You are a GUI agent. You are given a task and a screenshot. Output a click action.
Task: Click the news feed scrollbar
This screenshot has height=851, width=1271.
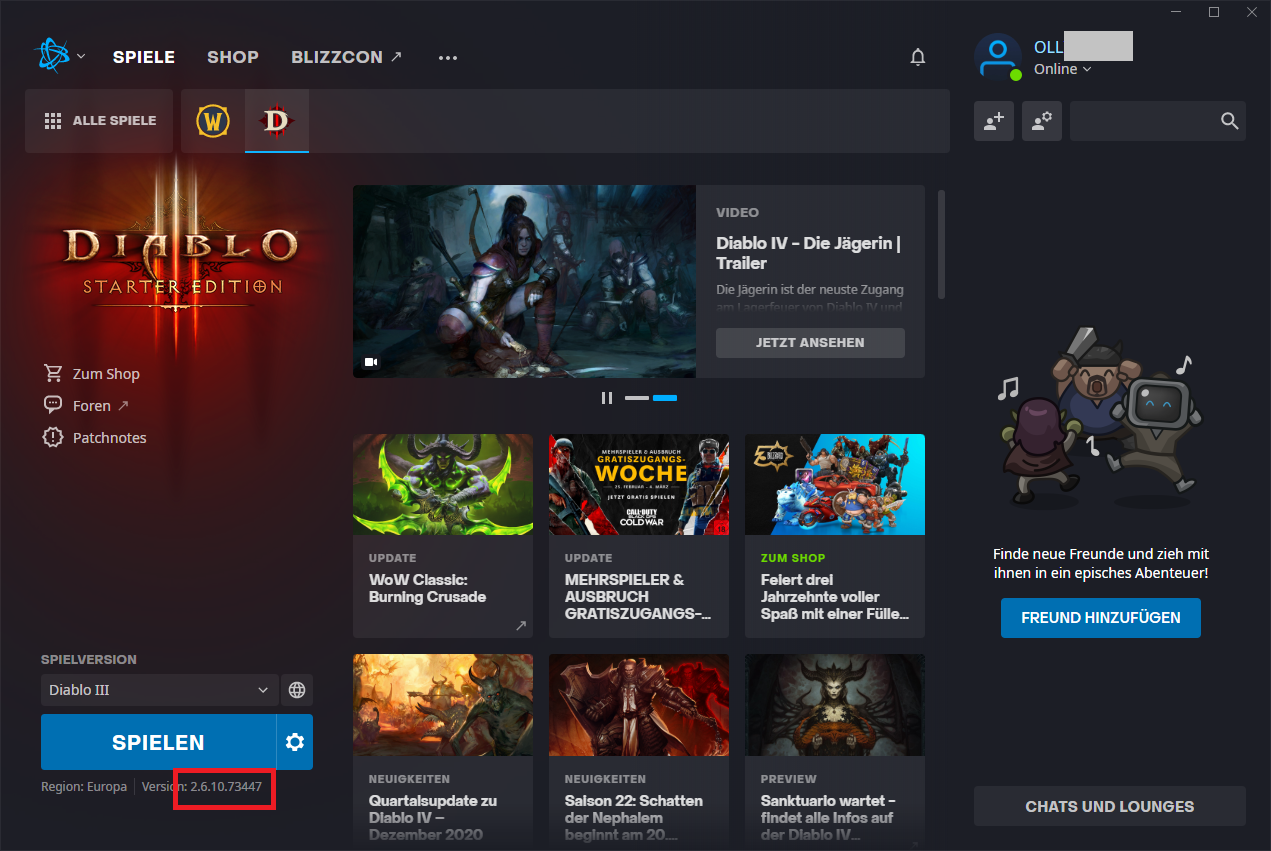pyautogui.click(x=941, y=244)
